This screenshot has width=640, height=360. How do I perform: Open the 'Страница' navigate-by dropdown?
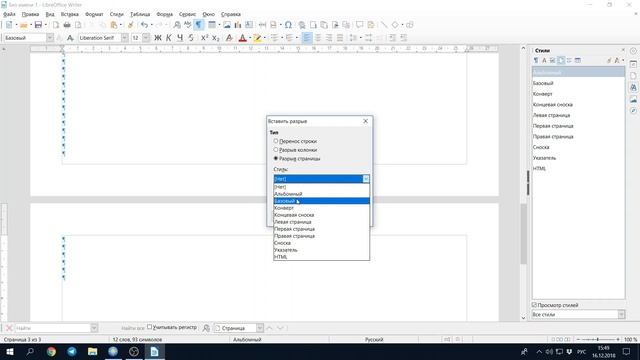(260, 328)
